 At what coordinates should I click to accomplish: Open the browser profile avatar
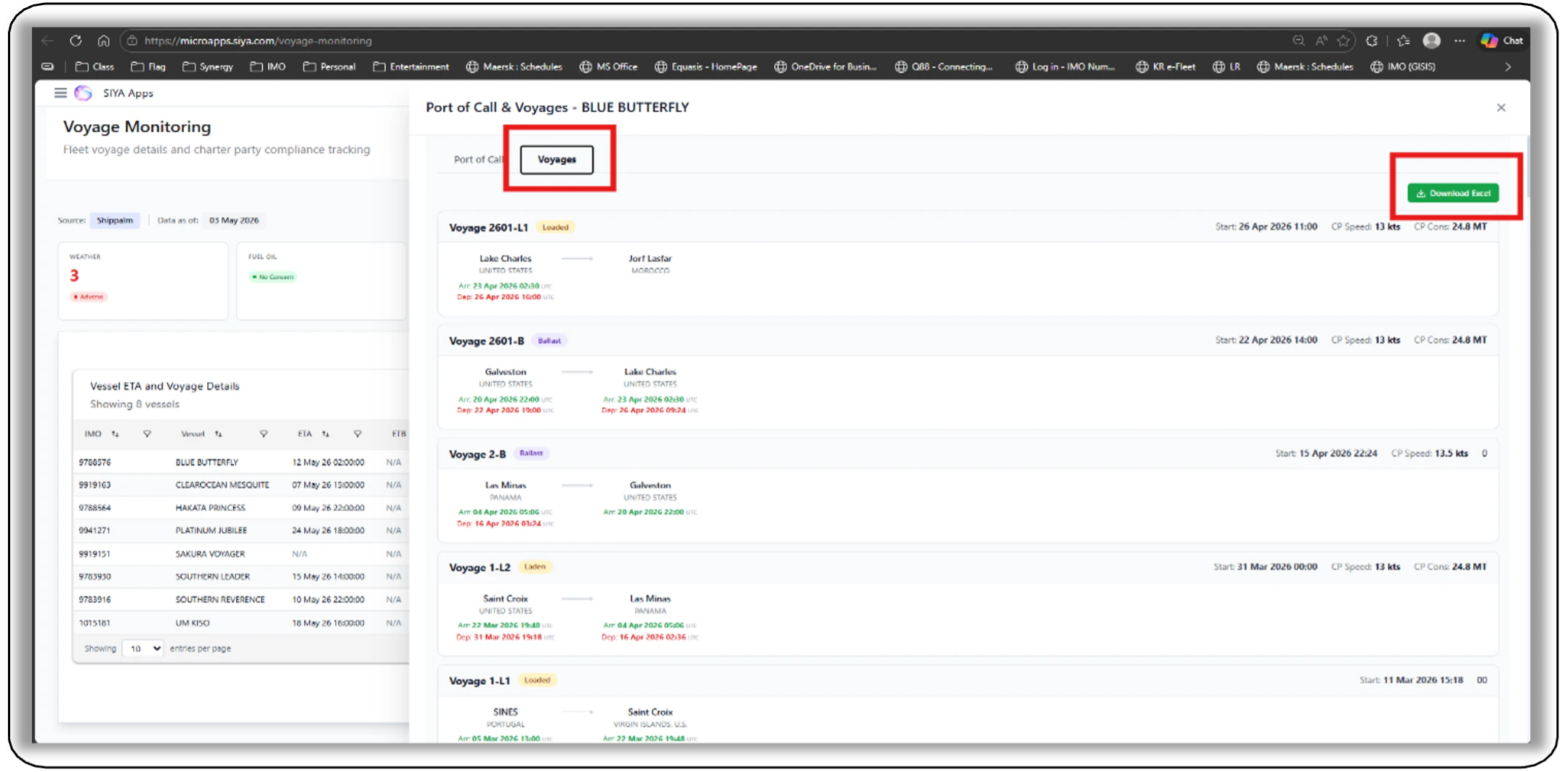click(1431, 41)
